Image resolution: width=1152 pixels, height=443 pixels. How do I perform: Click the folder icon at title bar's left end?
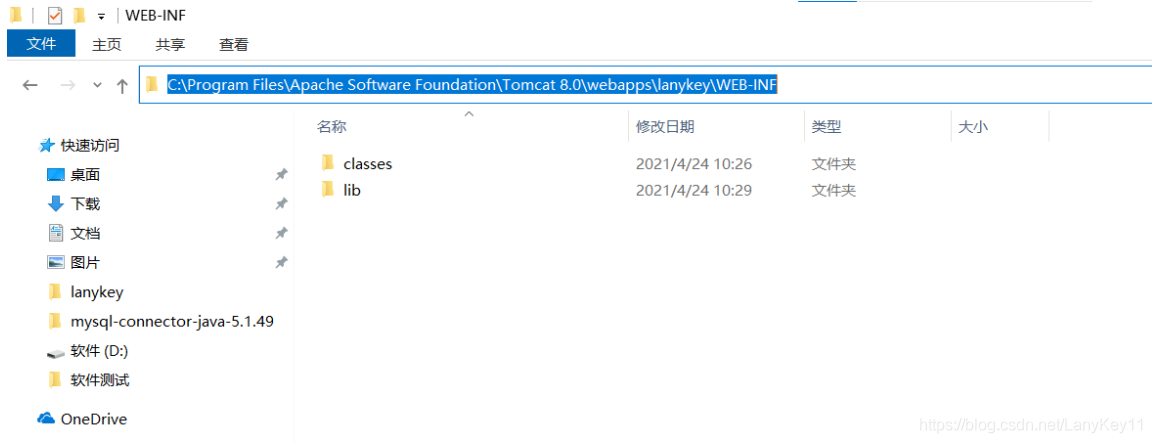pos(15,15)
